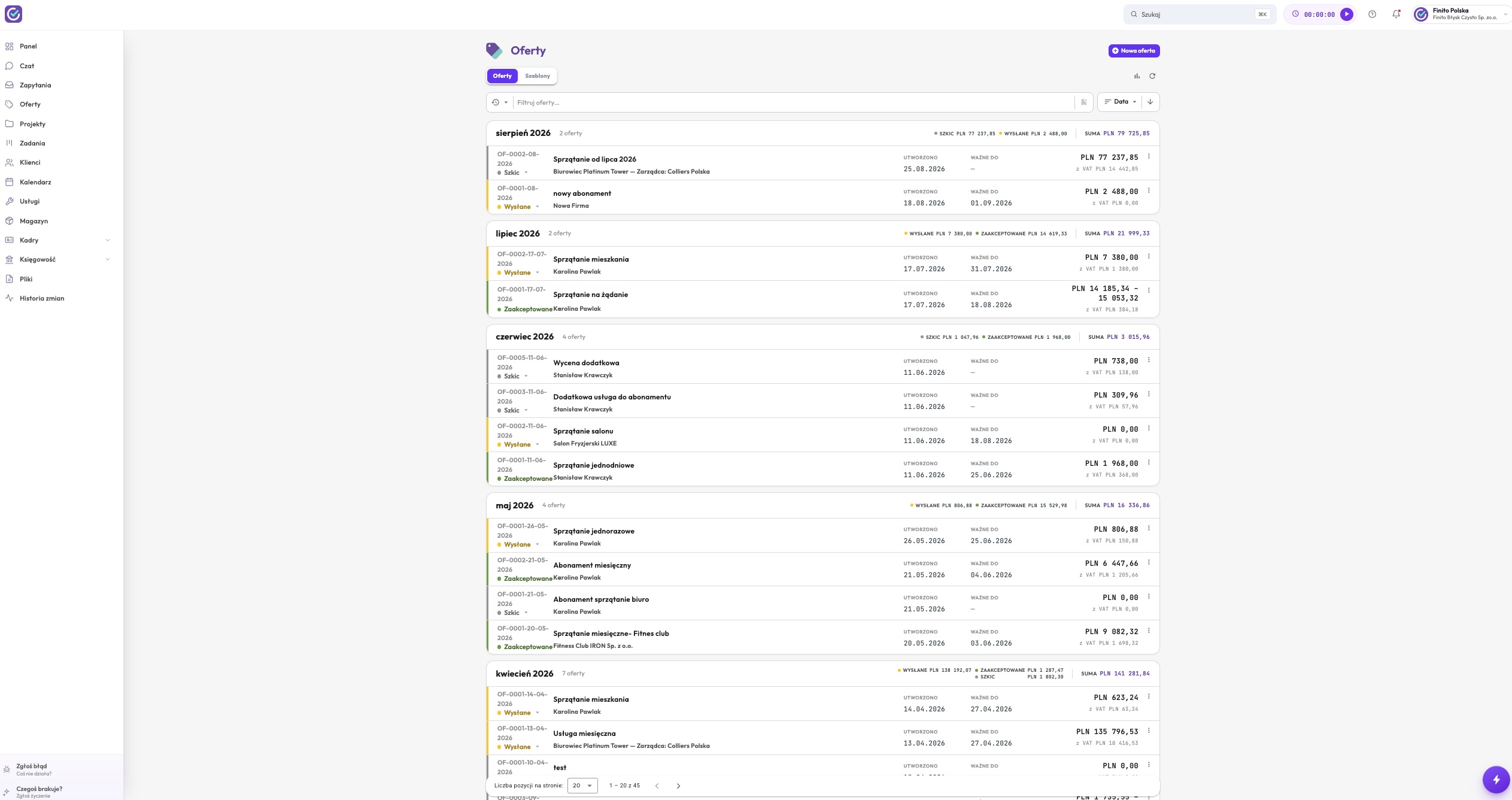Screen dimensions: 1512x800
Task: Click the Pliki file icon
Action: [9, 279]
